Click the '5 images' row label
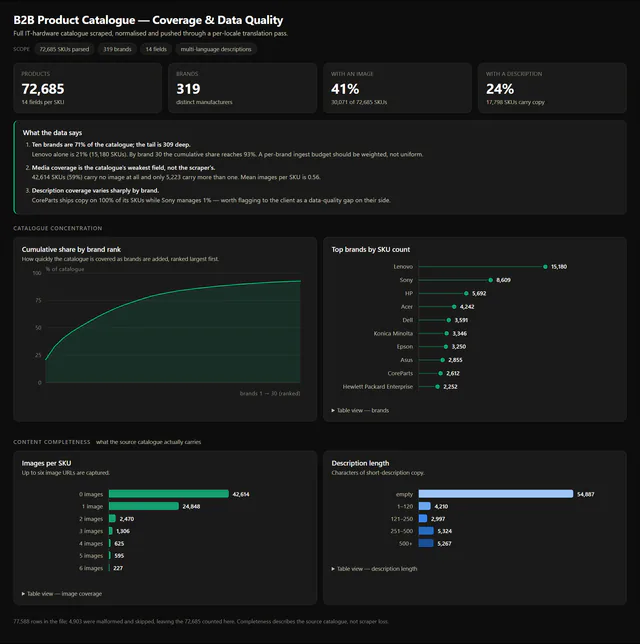The height and width of the screenshot is (644, 640). 91,556
